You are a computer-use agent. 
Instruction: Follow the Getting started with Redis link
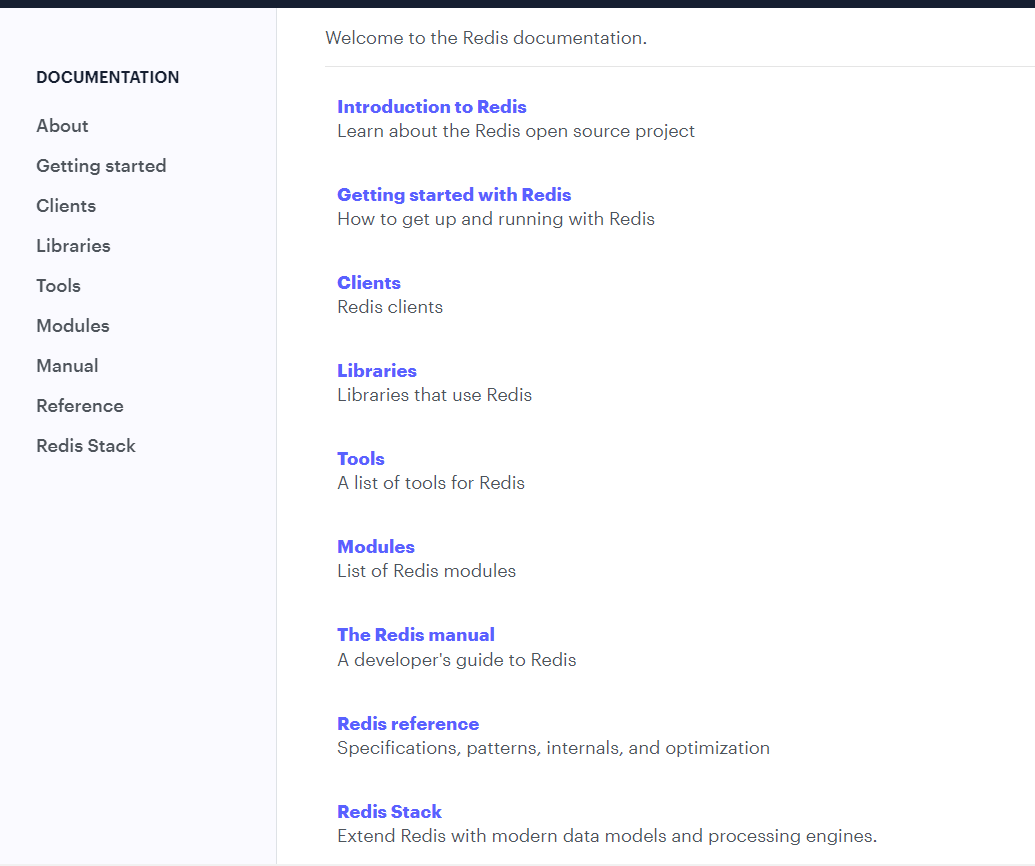coord(454,195)
